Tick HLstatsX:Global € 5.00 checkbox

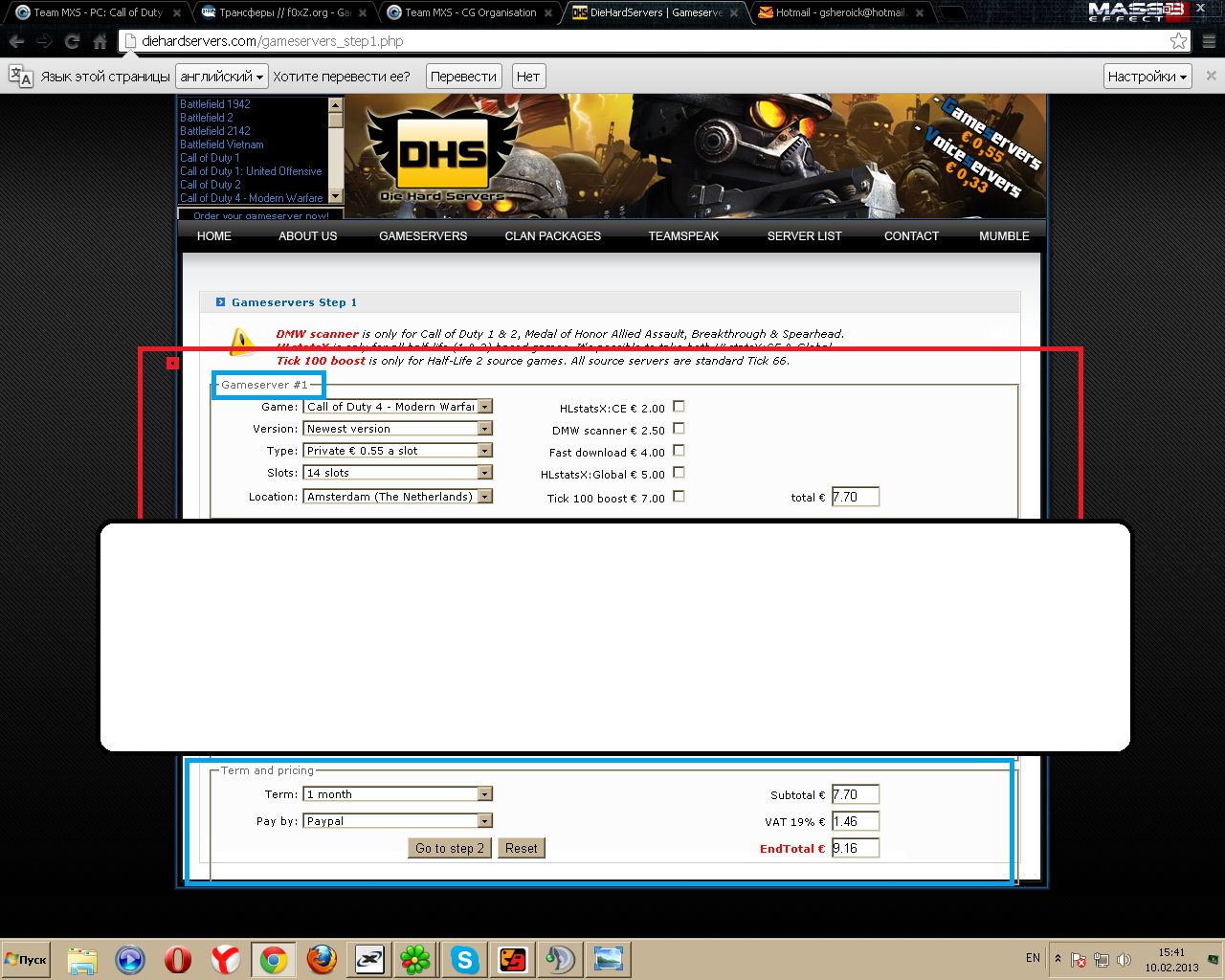[x=679, y=473]
